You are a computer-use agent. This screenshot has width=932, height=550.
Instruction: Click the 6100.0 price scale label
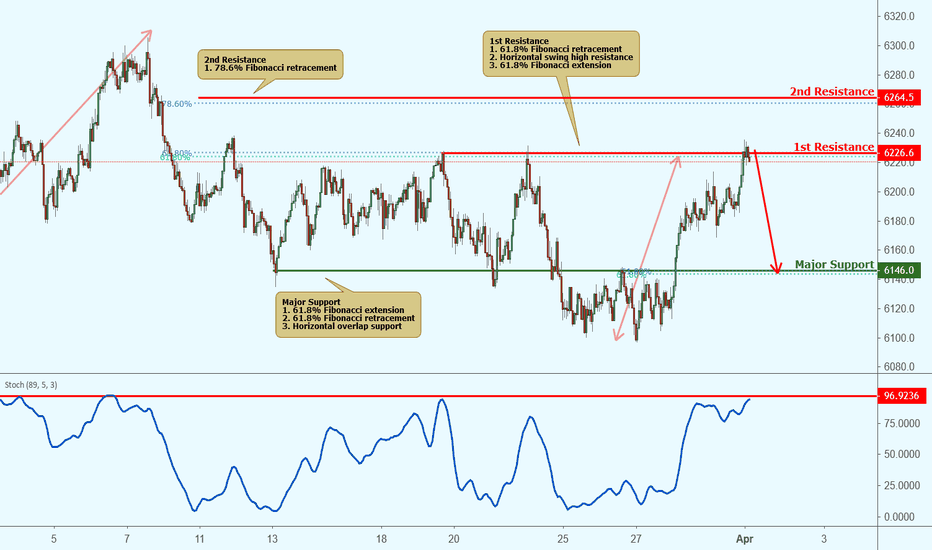tap(899, 338)
